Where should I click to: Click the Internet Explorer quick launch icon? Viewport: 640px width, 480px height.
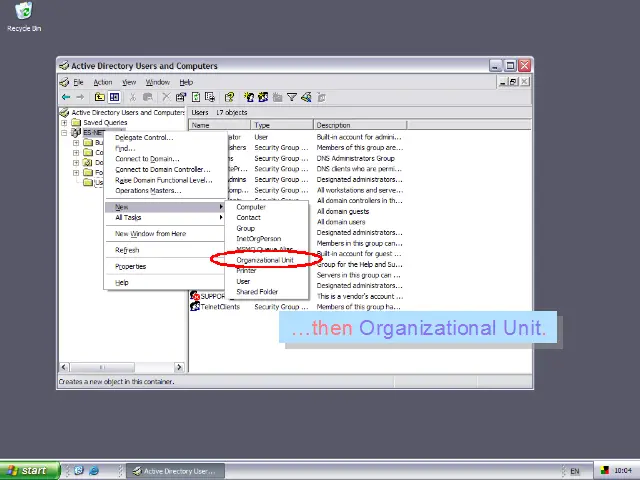tap(94, 471)
